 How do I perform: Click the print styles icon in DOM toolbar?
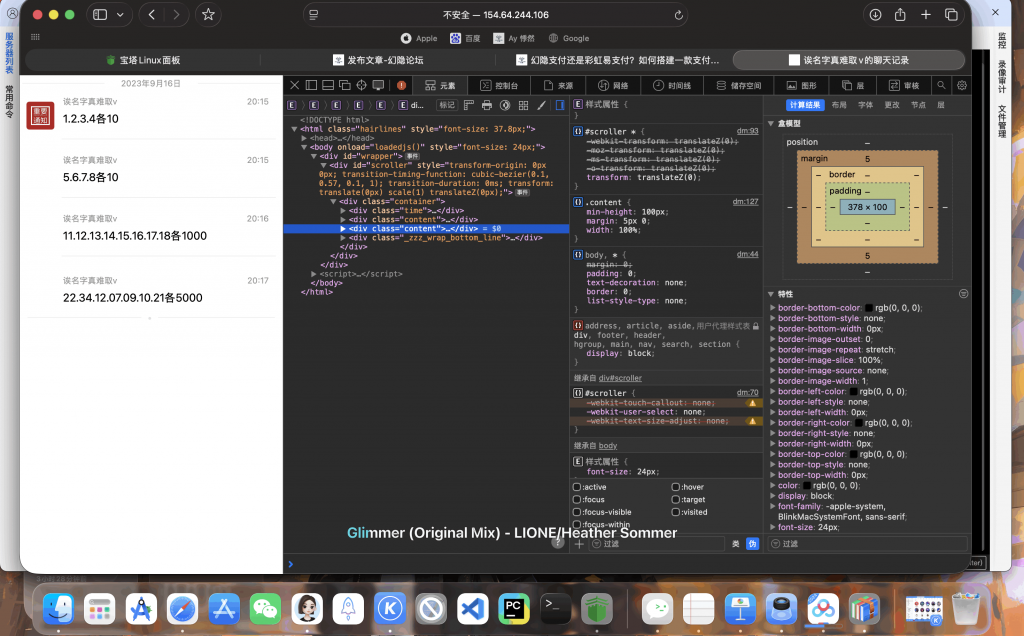point(487,105)
